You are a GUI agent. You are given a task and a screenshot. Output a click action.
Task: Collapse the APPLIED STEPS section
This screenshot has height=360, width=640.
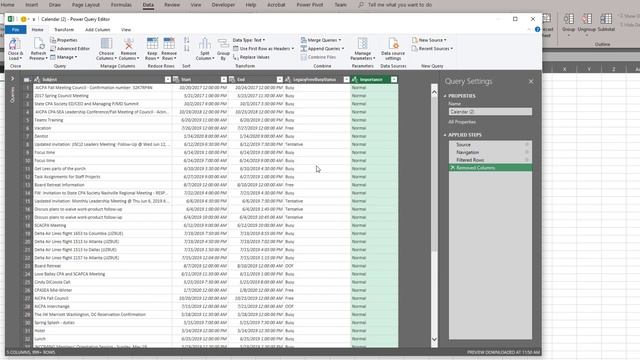click(x=445, y=135)
